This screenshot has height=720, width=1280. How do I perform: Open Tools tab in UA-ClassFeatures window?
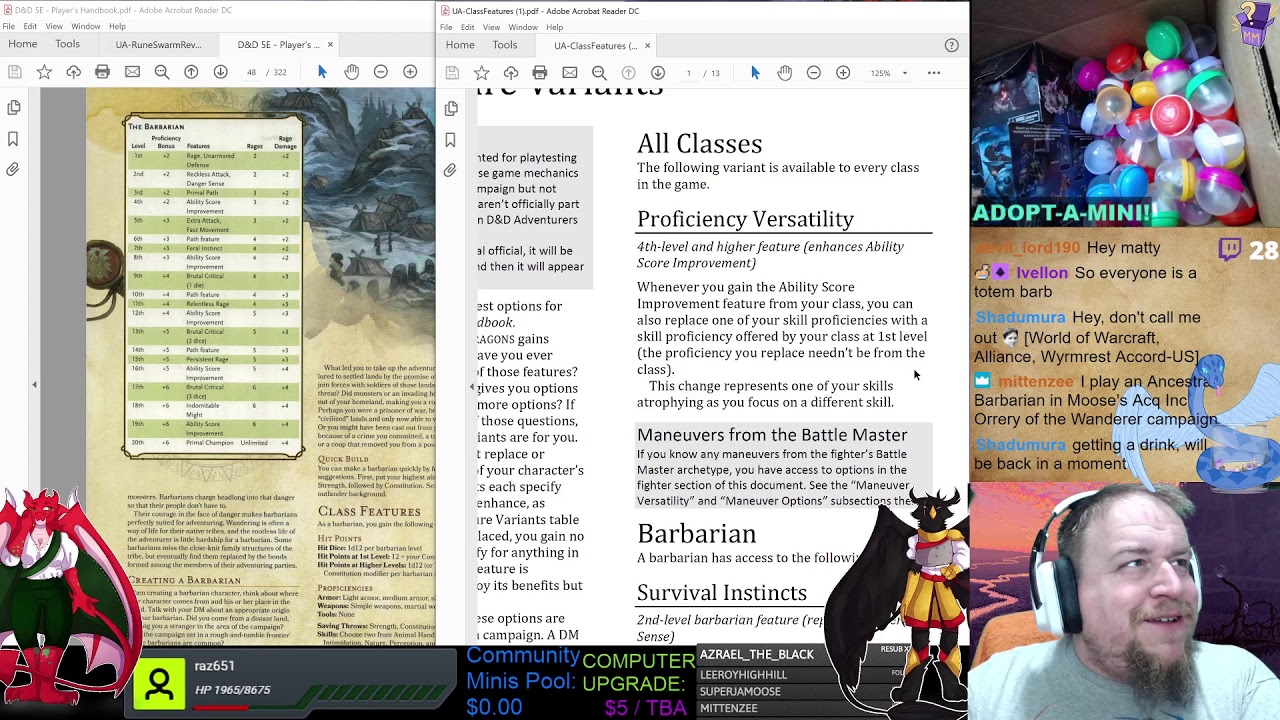pos(505,45)
